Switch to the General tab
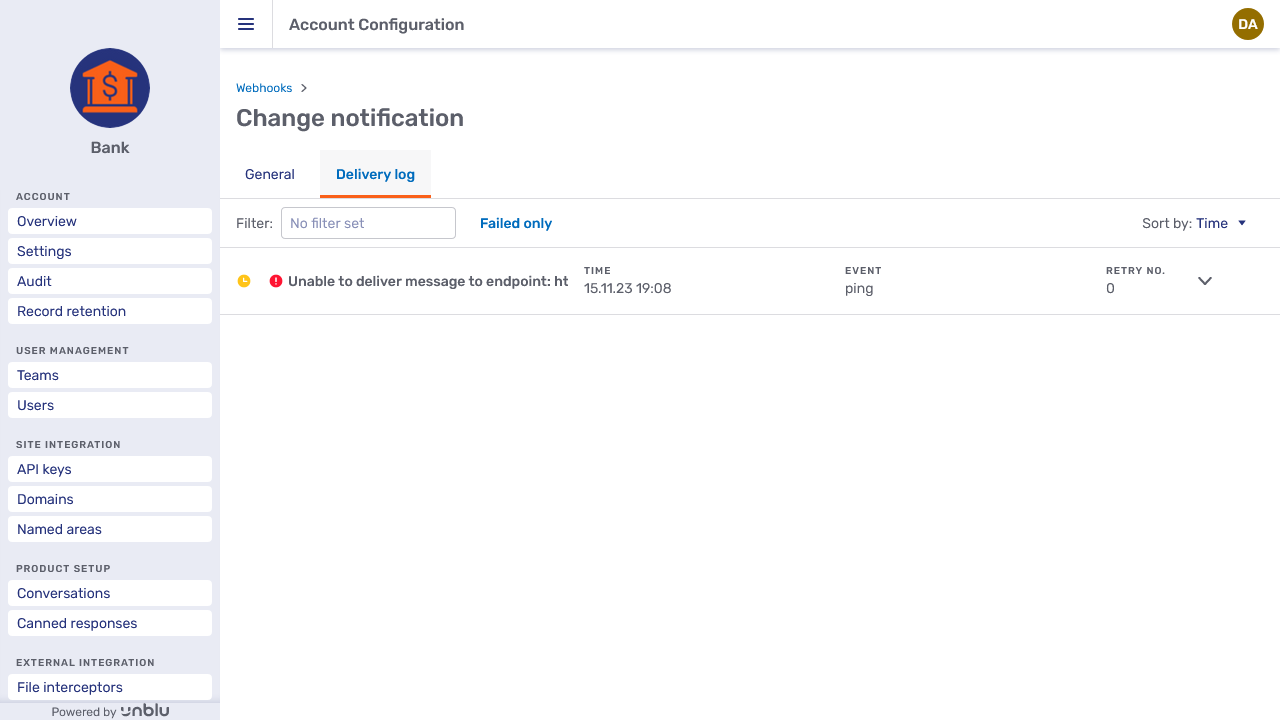Viewport: 1280px width, 720px height. tap(269, 174)
